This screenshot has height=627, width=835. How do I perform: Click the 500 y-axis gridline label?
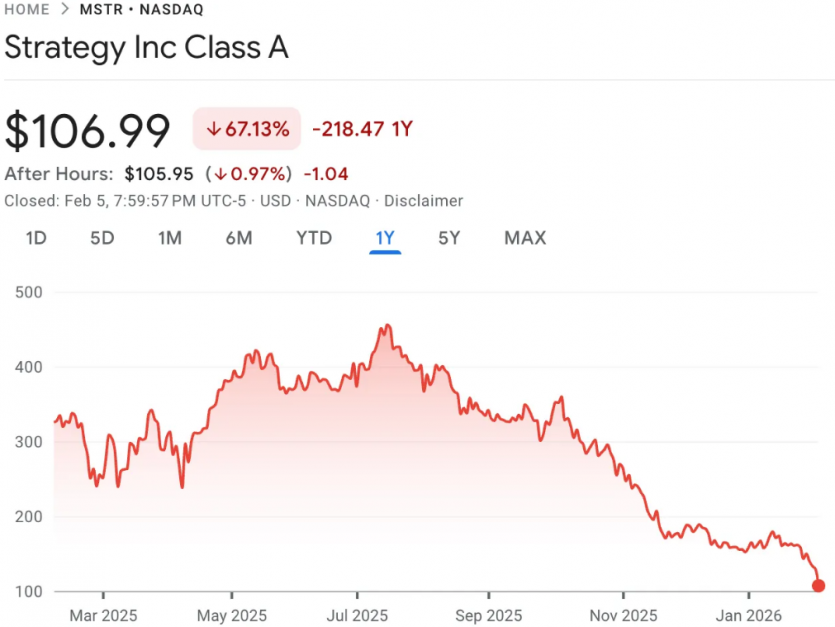[27, 292]
